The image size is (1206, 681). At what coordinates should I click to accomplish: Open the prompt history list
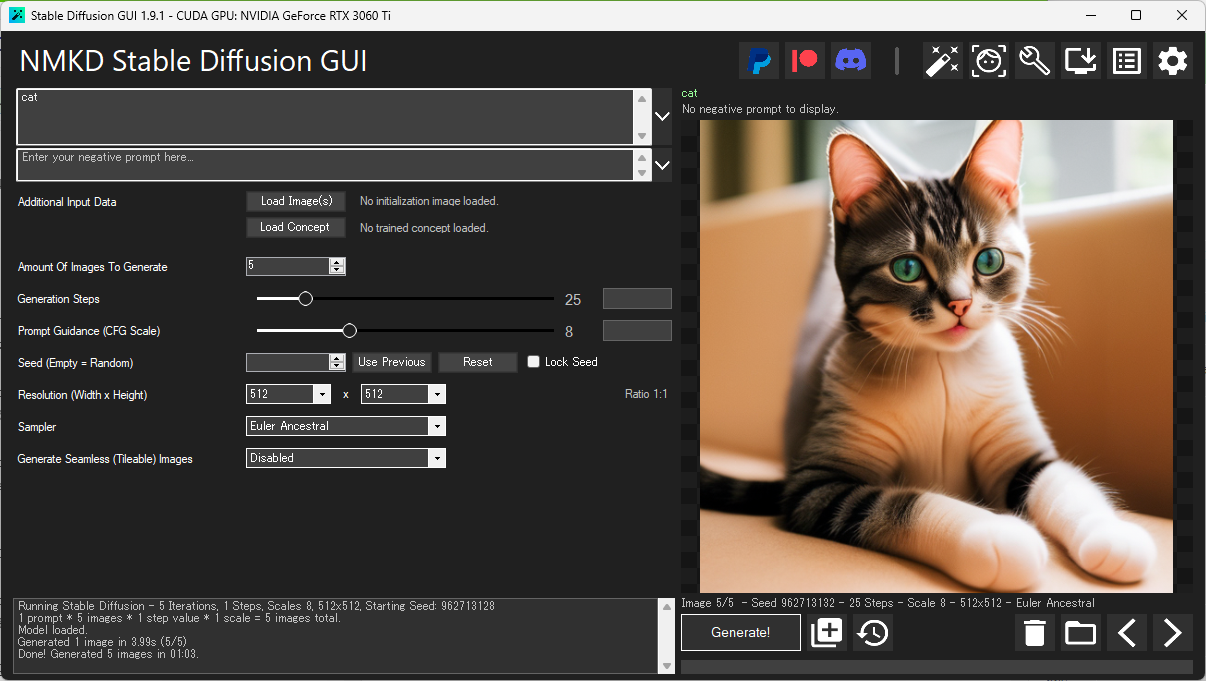(x=1126, y=60)
